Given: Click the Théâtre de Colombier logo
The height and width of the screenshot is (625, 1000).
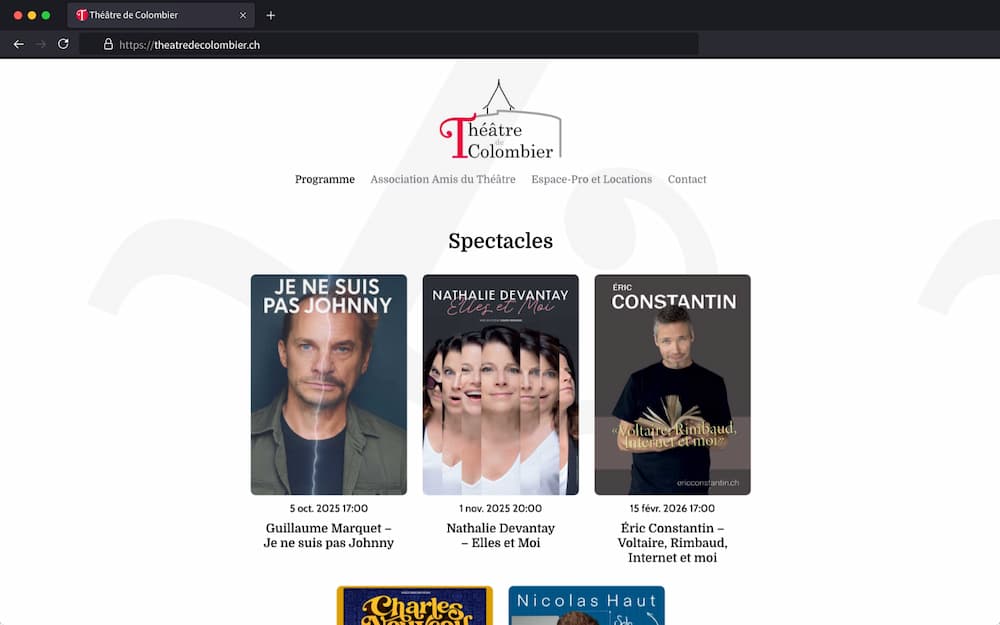Looking at the screenshot, I should pos(501,119).
